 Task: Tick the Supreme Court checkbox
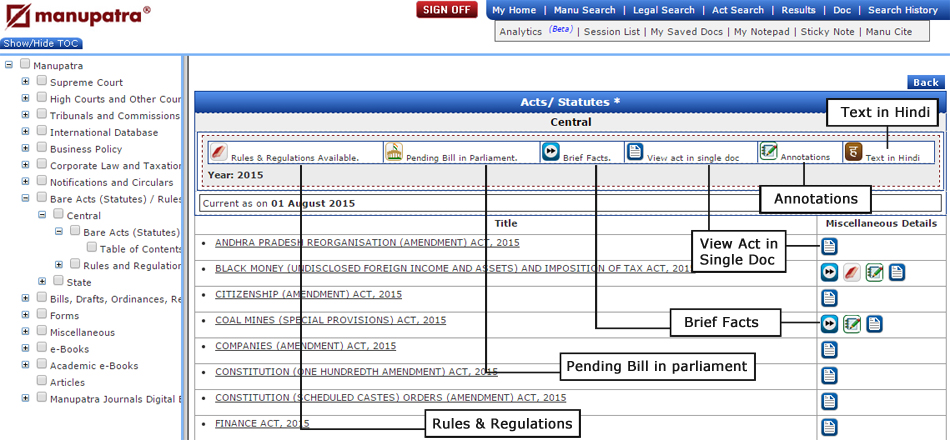pos(41,80)
